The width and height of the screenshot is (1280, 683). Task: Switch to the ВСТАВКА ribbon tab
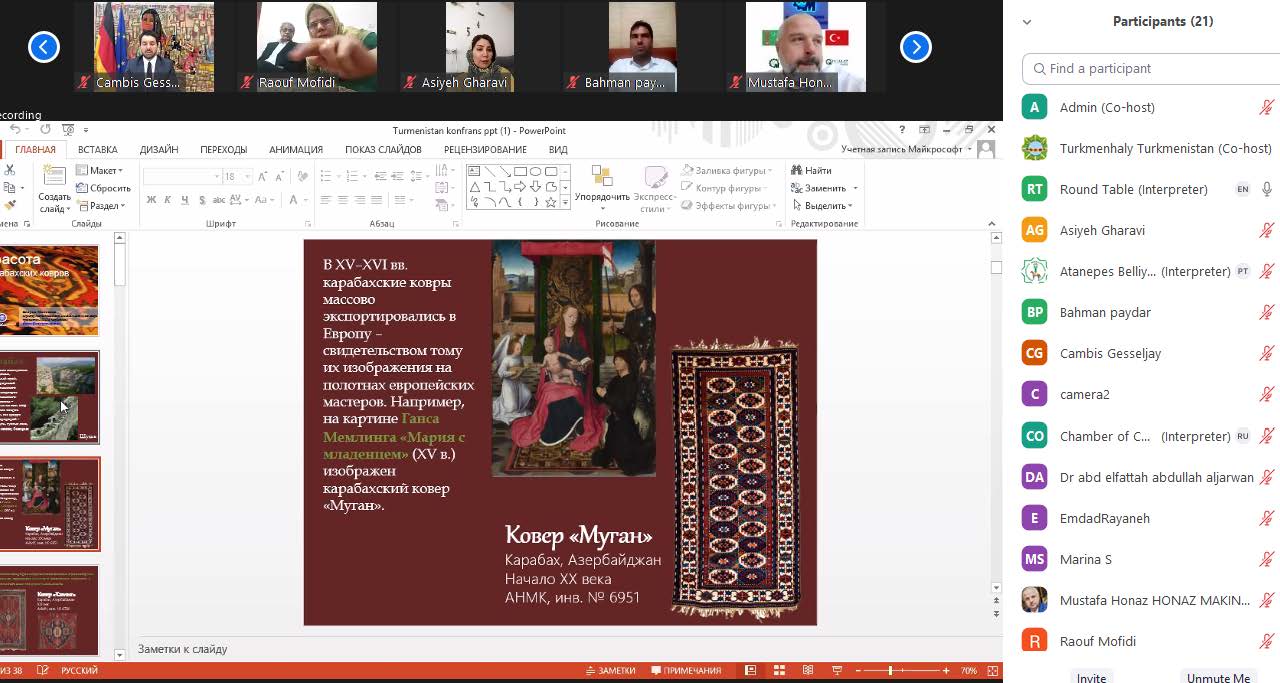(98, 150)
